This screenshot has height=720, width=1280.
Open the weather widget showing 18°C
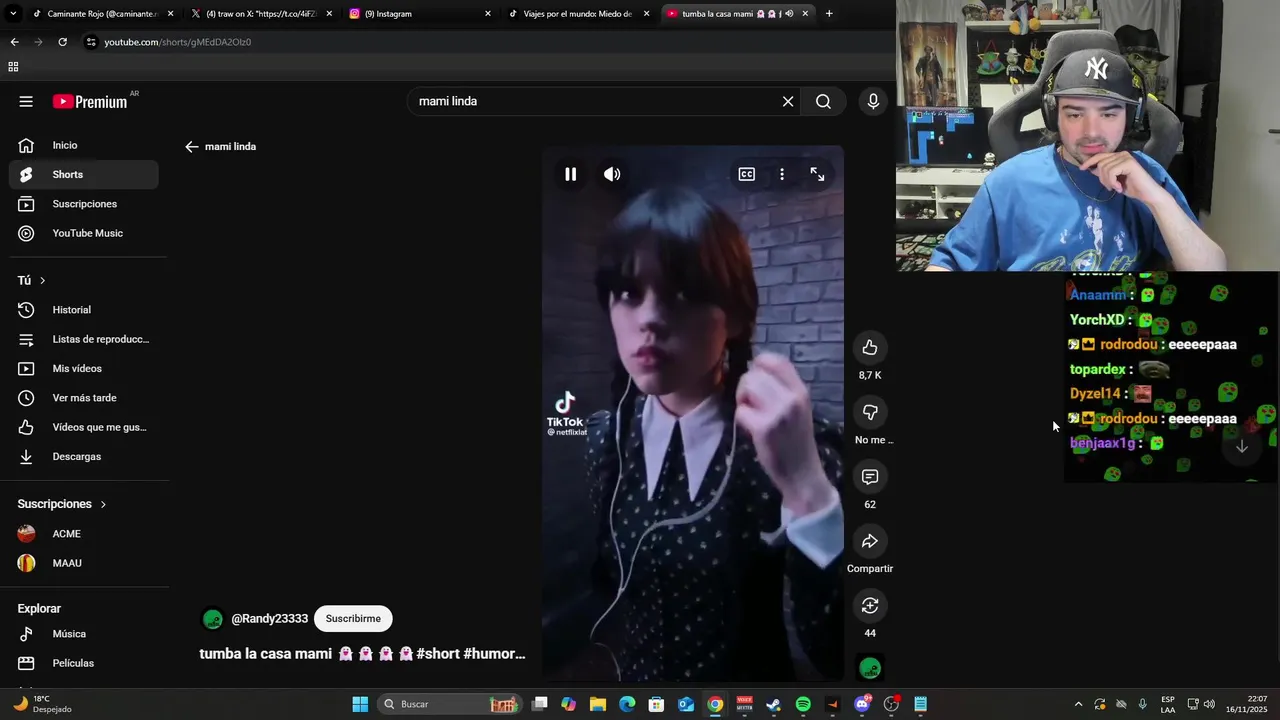(x=42, y=704)
